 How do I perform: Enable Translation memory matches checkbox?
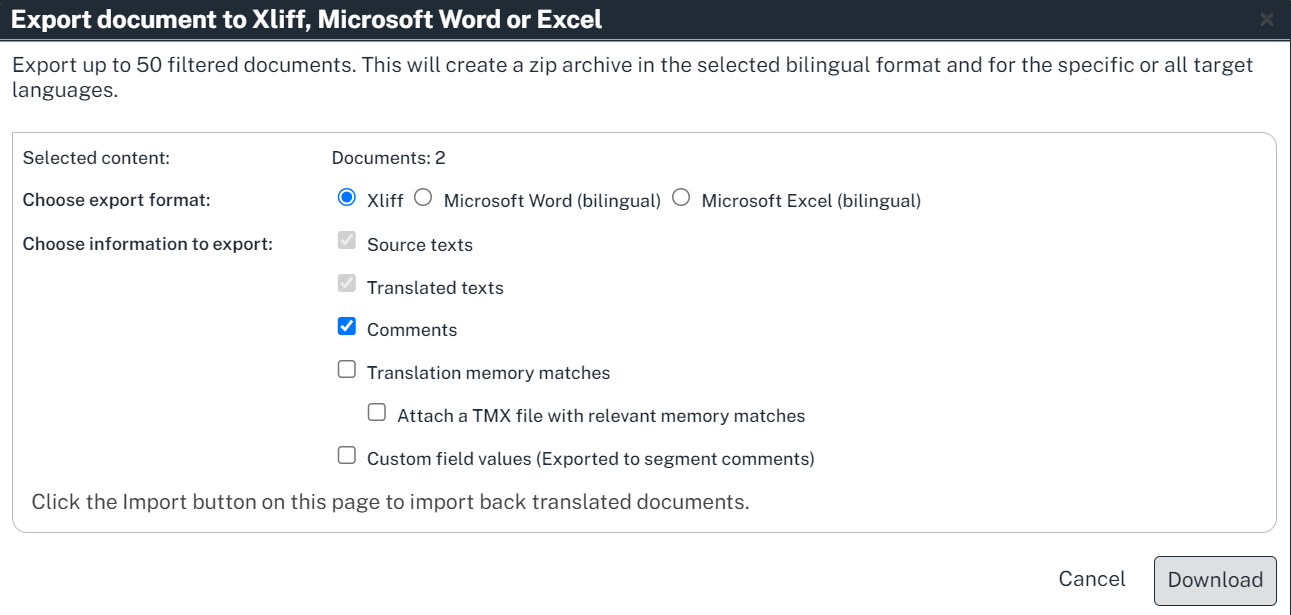click(347, 370)
